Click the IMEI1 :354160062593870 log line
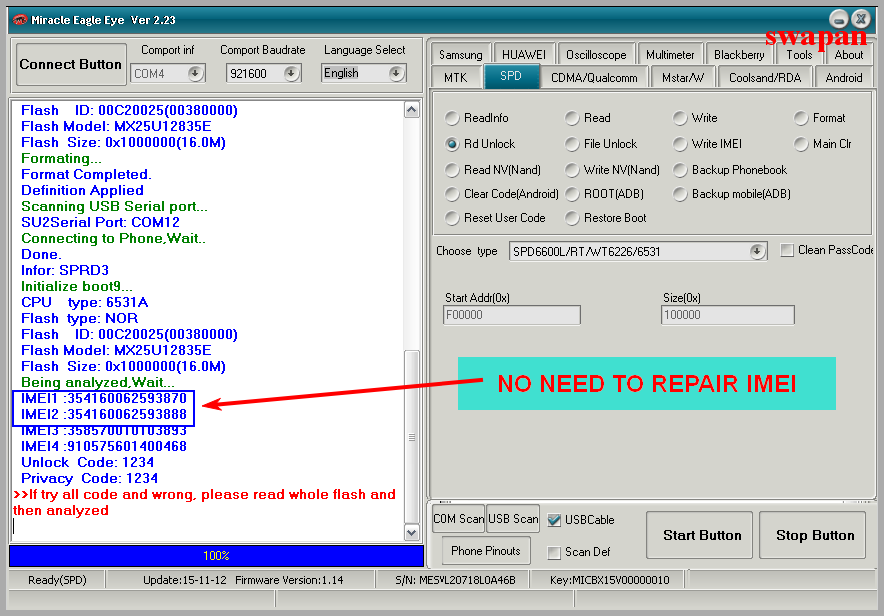The height and width of the screenshot is (616, 884). pos(104,398)
